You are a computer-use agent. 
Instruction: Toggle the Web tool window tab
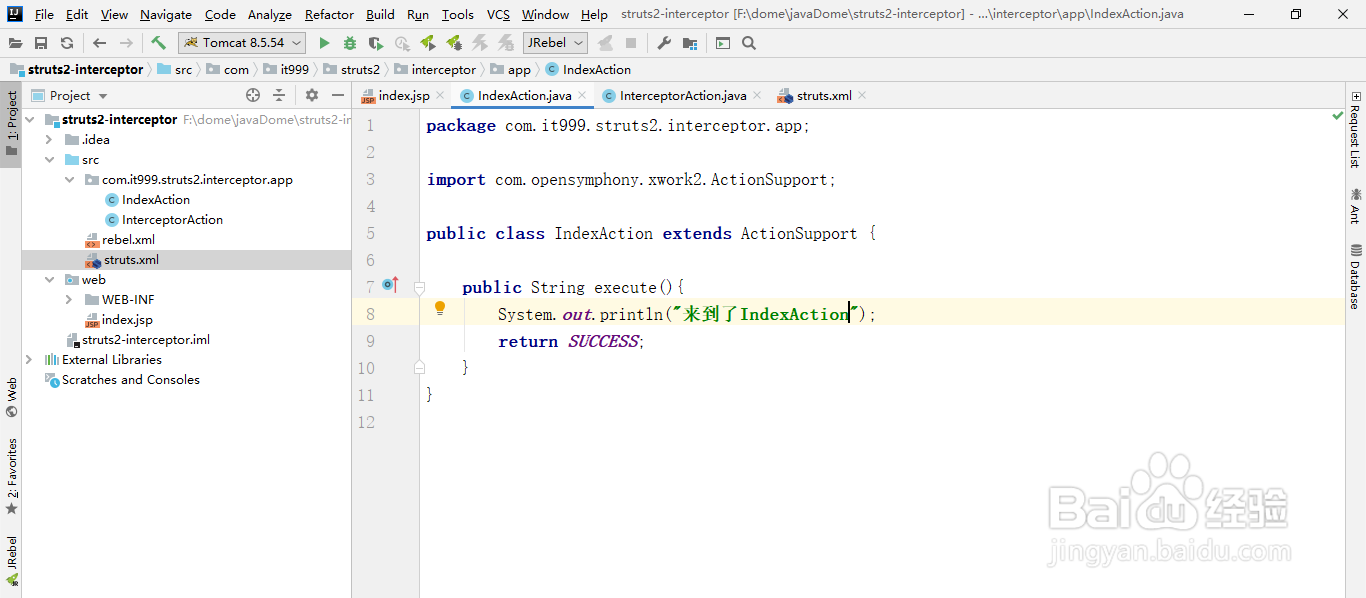coord(11,397)
